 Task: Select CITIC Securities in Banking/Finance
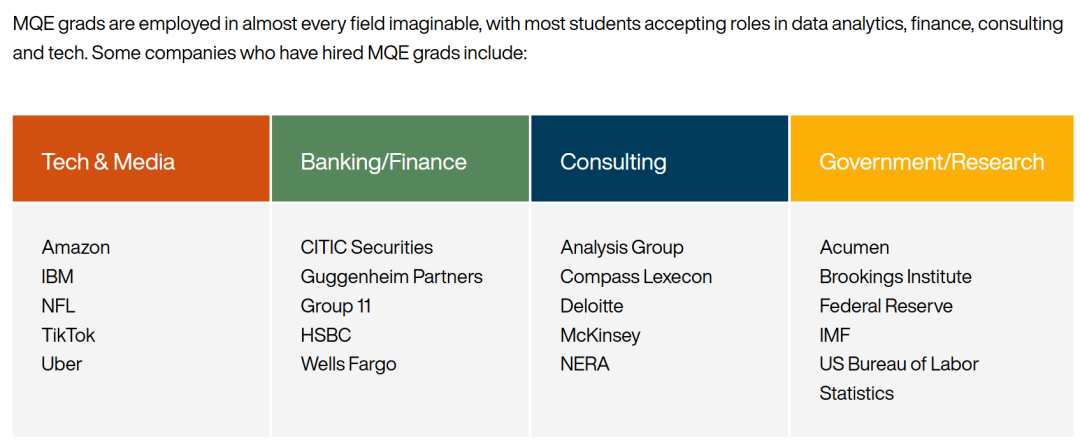pos(367,247)
